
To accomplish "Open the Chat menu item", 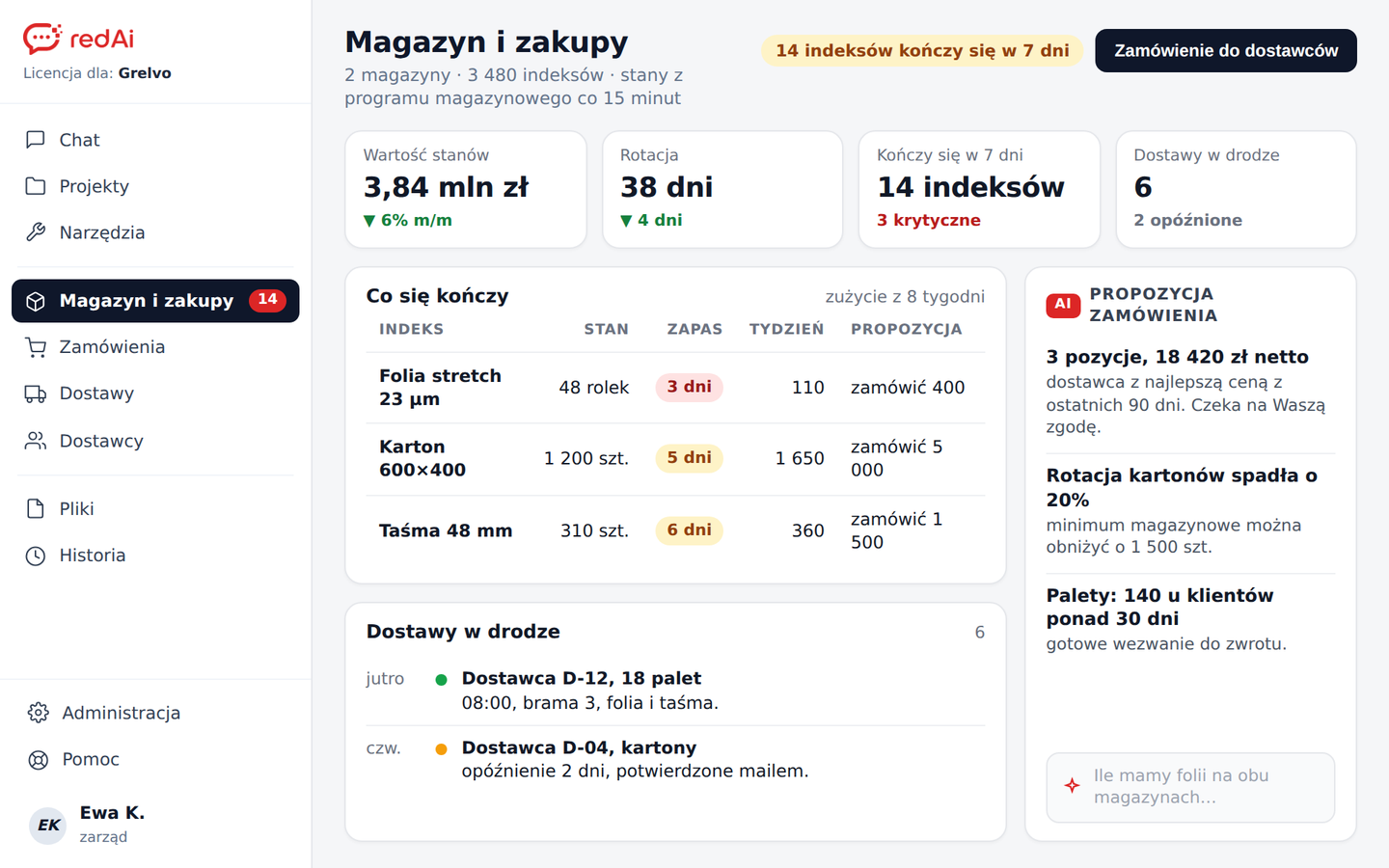I will click(155, 140).
